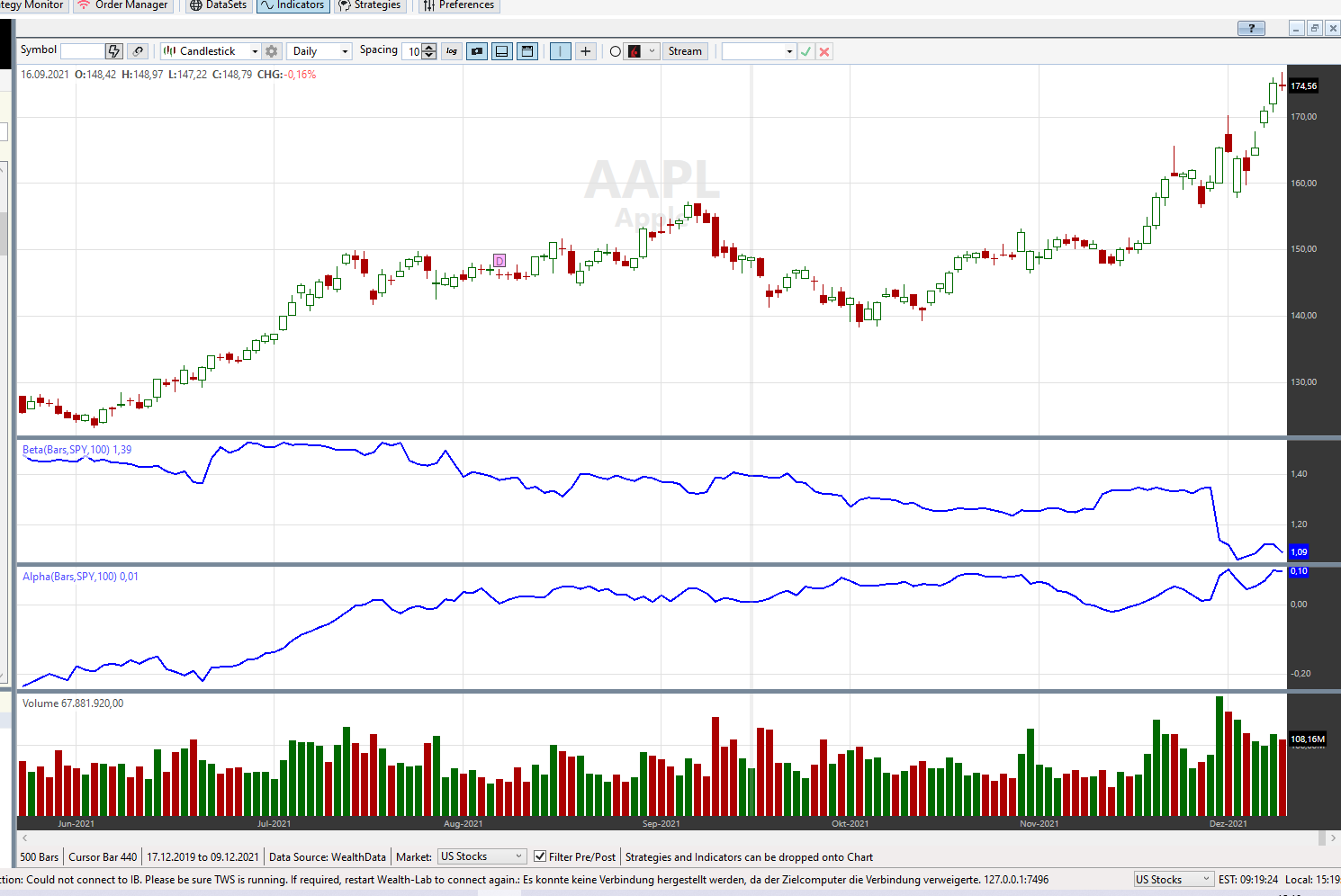Viewport: 1341px width, 896px height.
Task: Click the Alpha(Bars,SPY,100) indicator label
Action: (81, 577)
